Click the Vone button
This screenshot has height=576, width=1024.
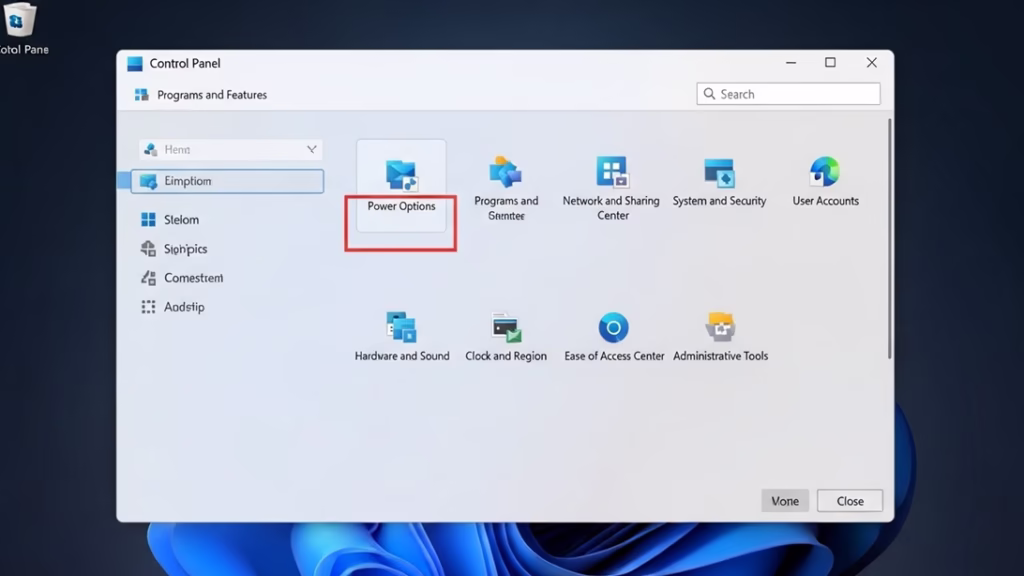click(x=784, y=501)
